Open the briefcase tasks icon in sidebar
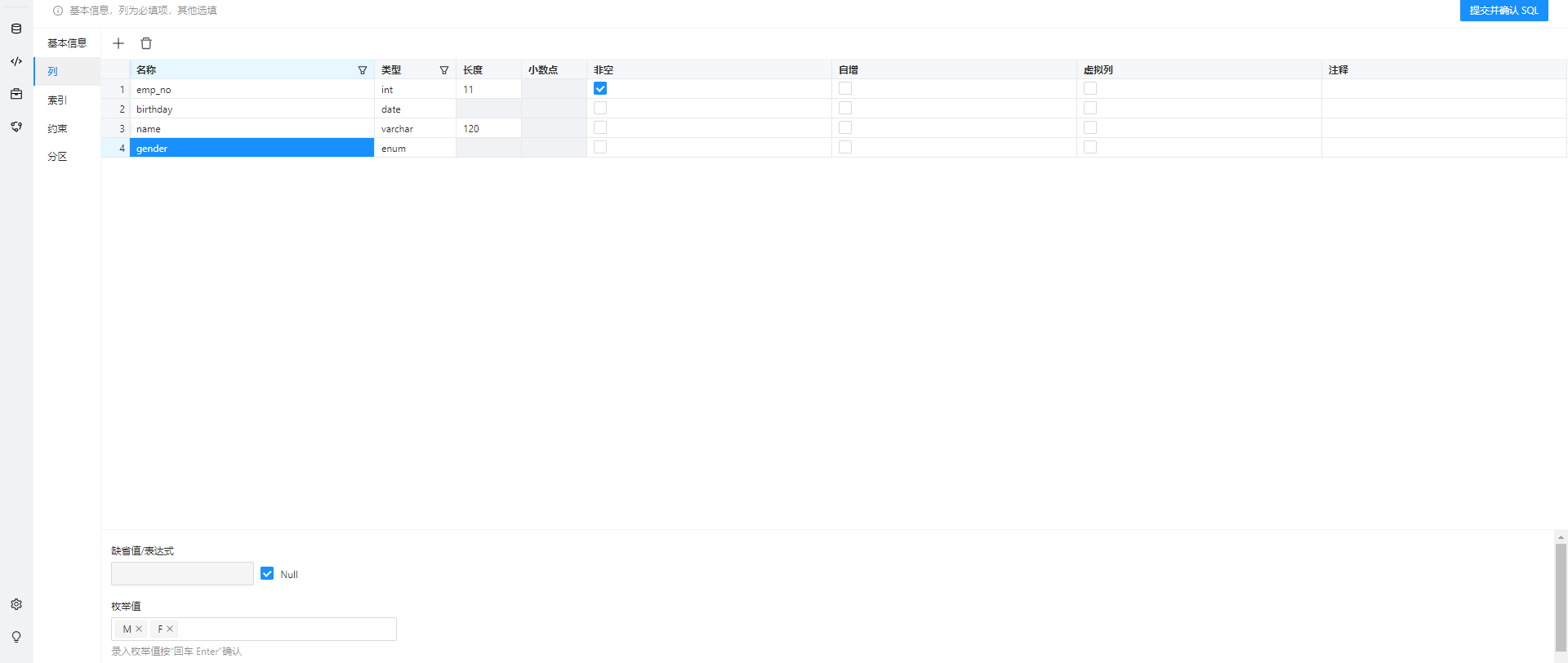This screenshot has height=663, width=1568. click(x=16, y=94)
